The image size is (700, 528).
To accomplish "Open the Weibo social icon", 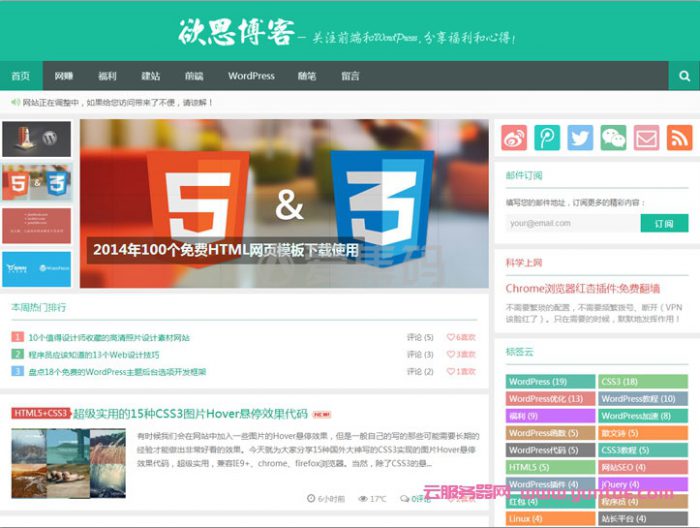I will coord(514,138).
